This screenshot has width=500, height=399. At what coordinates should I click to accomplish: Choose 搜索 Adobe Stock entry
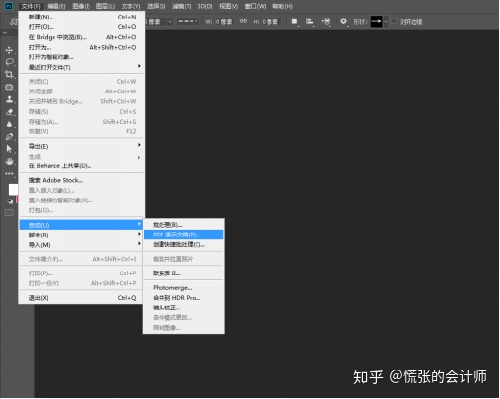[x=82, y=180]
